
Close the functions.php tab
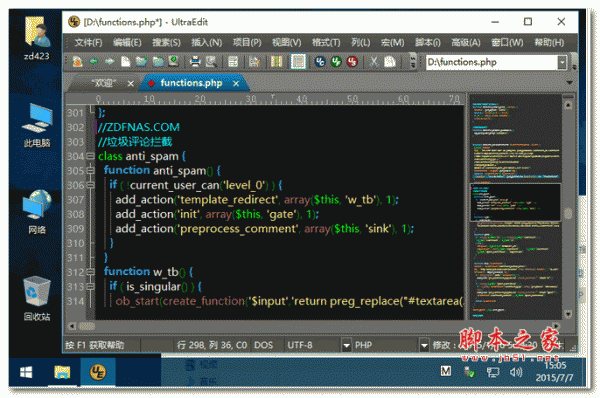(x=236, y=83)
